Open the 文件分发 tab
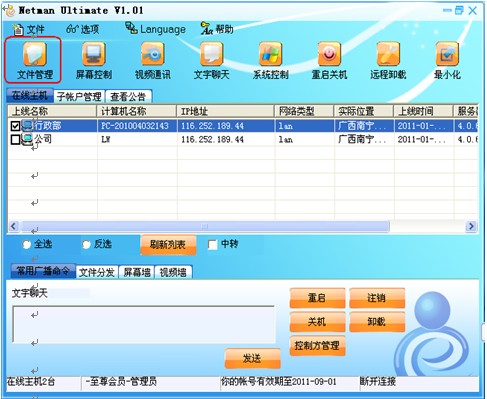Image resolution: width=487 pixels, height=399 pixels. tap(97, 272)
